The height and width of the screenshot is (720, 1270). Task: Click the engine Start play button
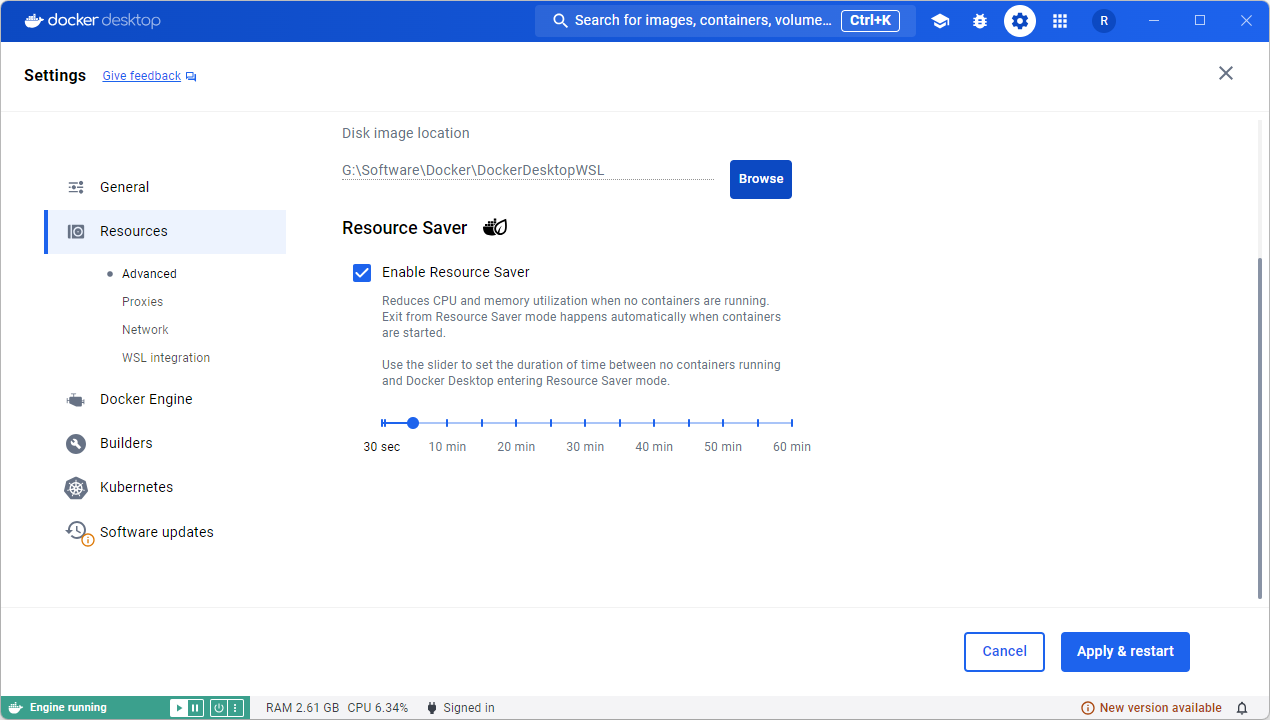click(x=179, y=708)
